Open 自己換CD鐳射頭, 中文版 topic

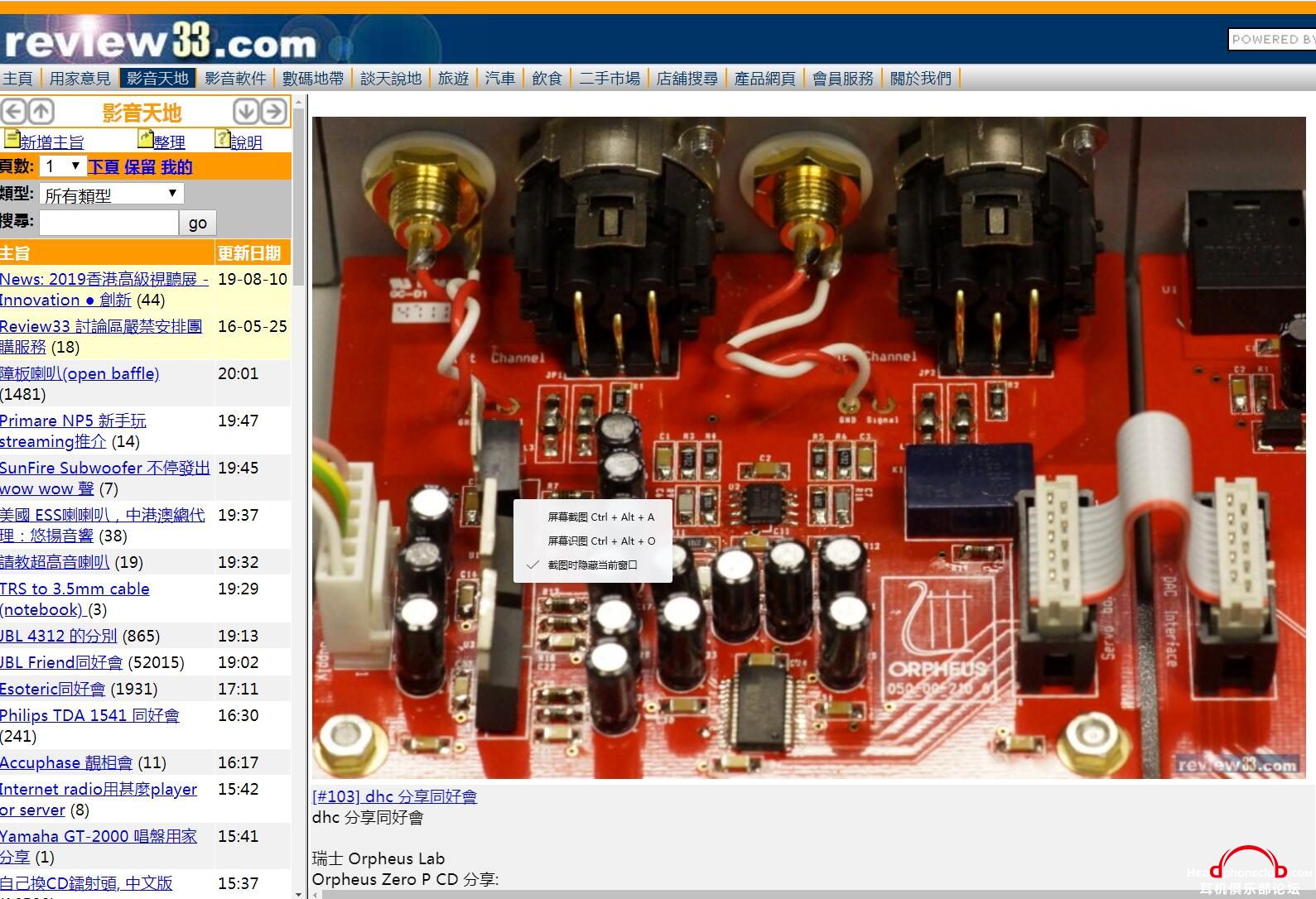point(86,883)
